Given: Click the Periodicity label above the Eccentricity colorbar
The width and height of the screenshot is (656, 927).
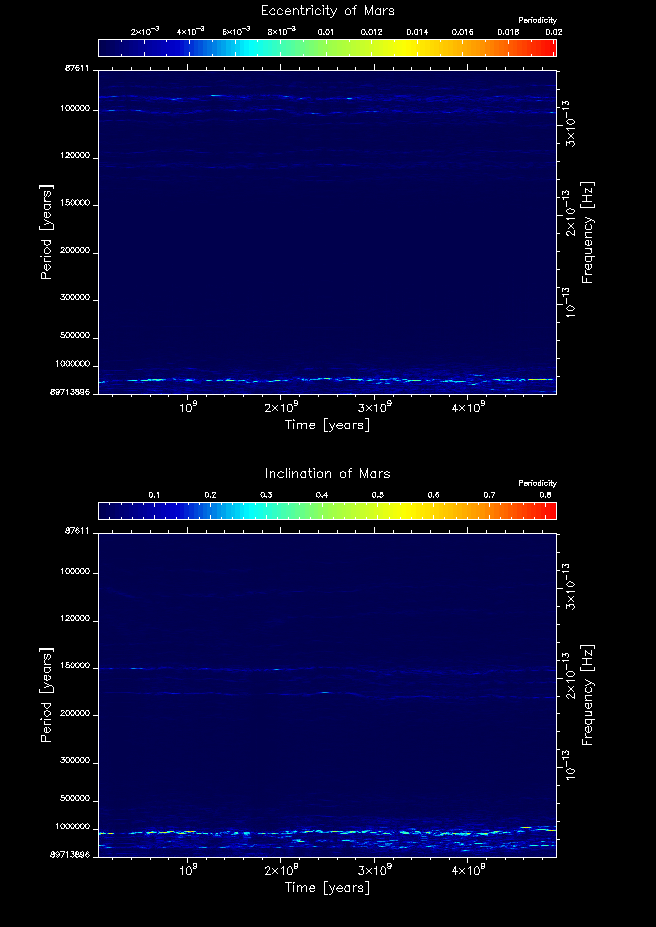Looking at the screenshot, I should (x=537, y=21).
